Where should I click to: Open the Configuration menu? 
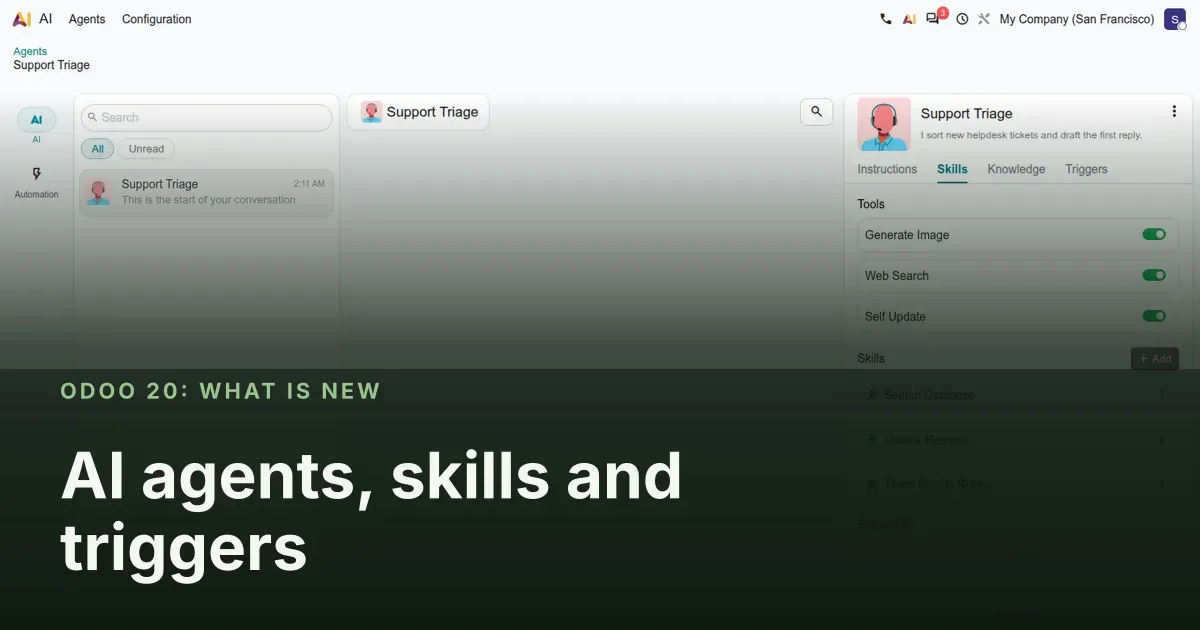point(157,19)
